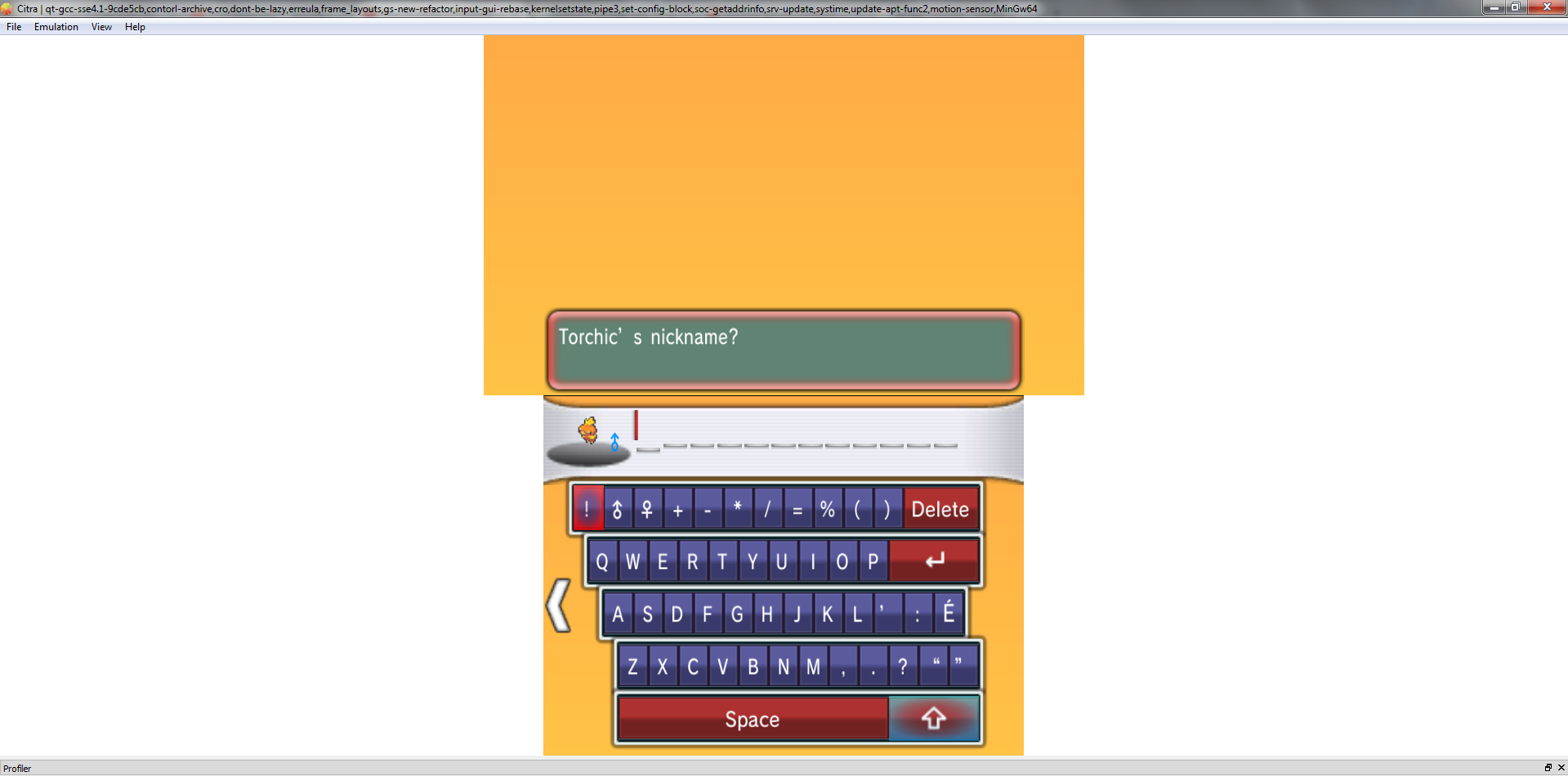
Task: Tap the X key
Action: tap(663, 667)
